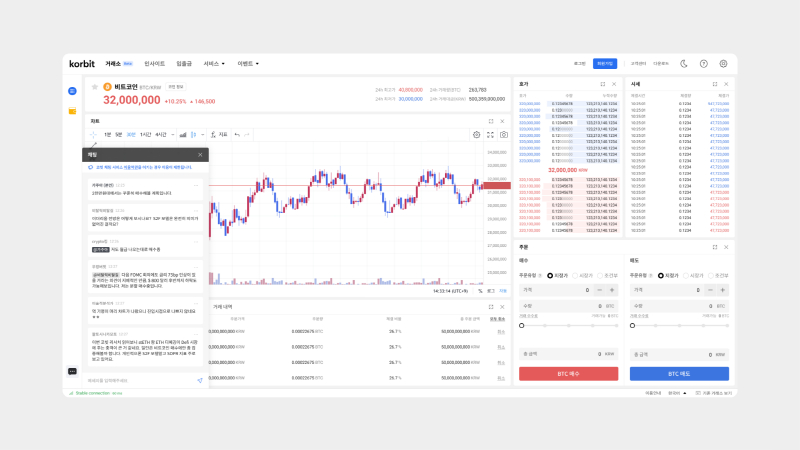
Task: Open the 서비스 dropdown menu
Action: coord(214,63)
